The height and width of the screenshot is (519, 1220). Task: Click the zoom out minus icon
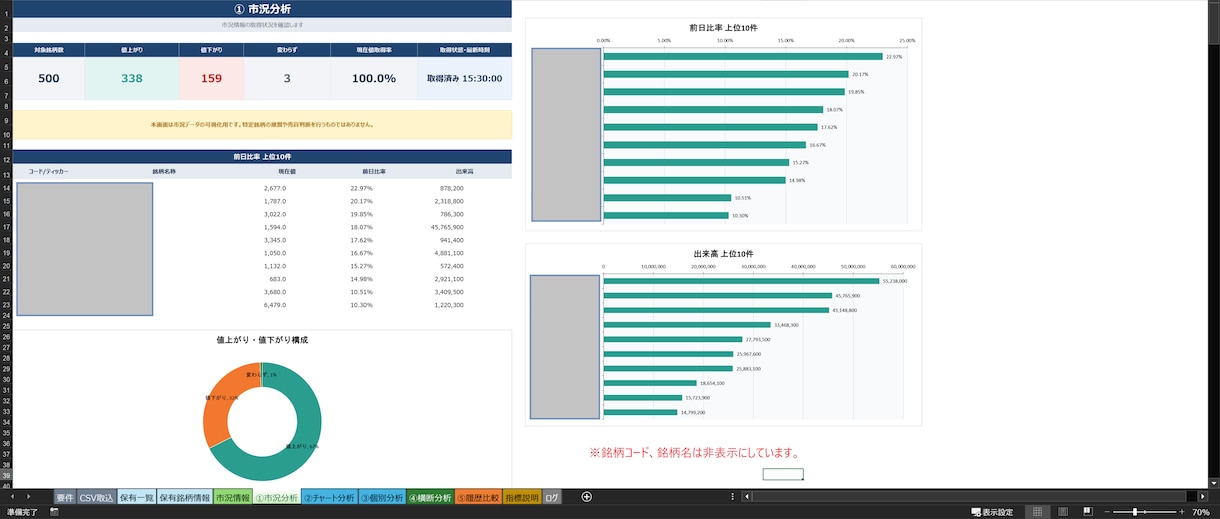click(x=1108, y=512)
